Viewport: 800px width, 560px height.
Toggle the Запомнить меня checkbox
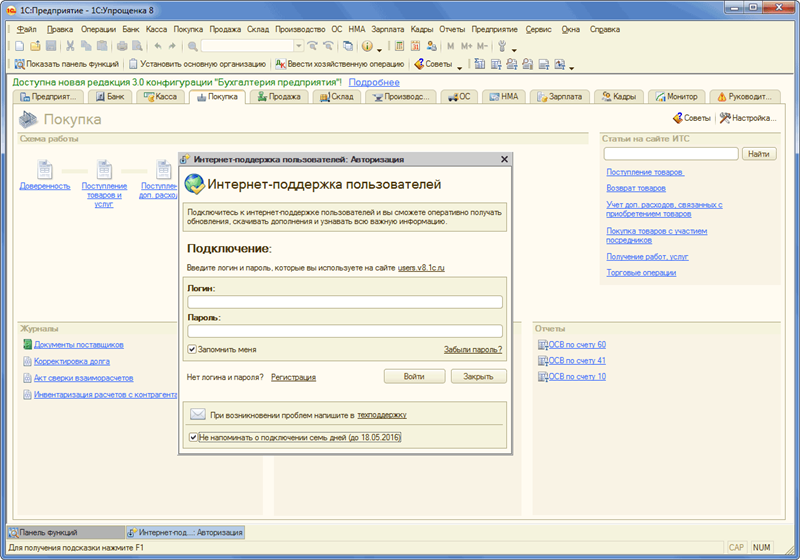click(x=192, y=350)
